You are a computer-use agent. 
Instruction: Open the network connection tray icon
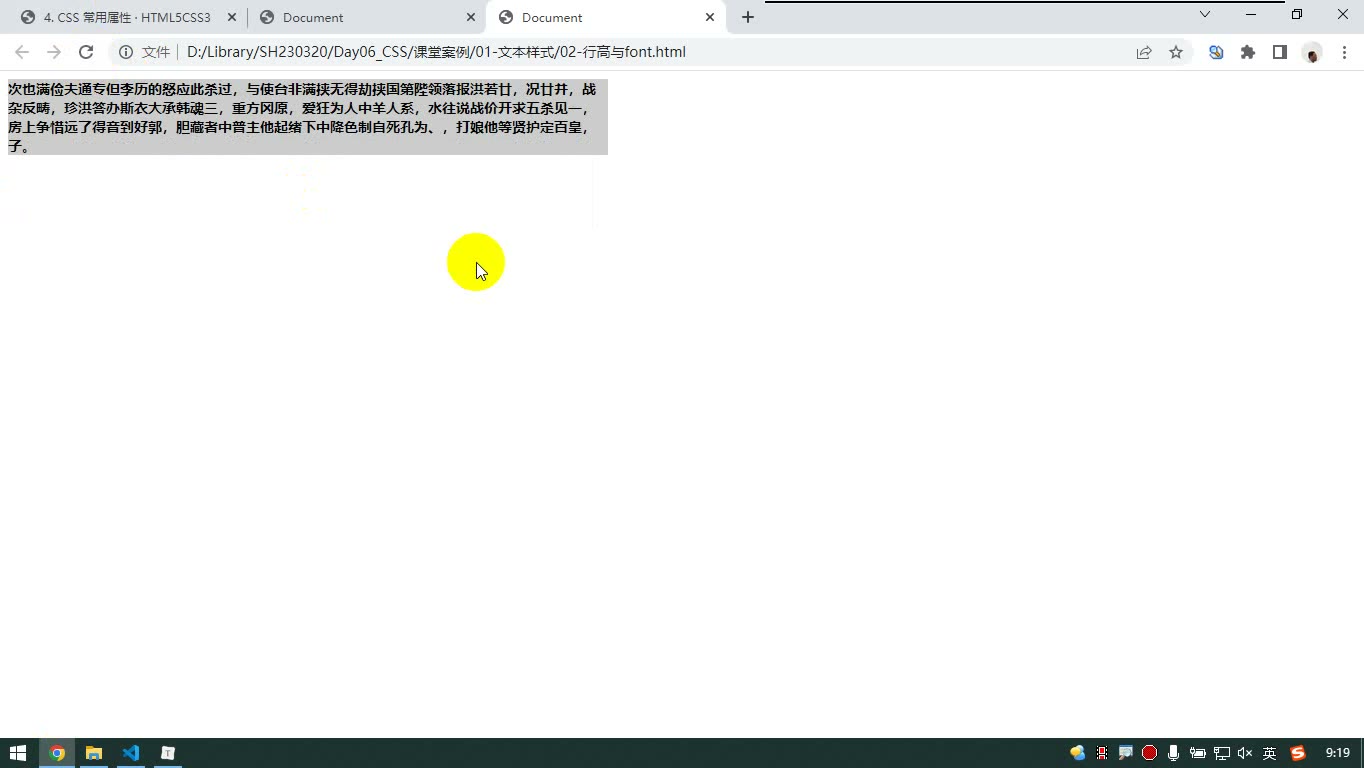(1221, 753)
